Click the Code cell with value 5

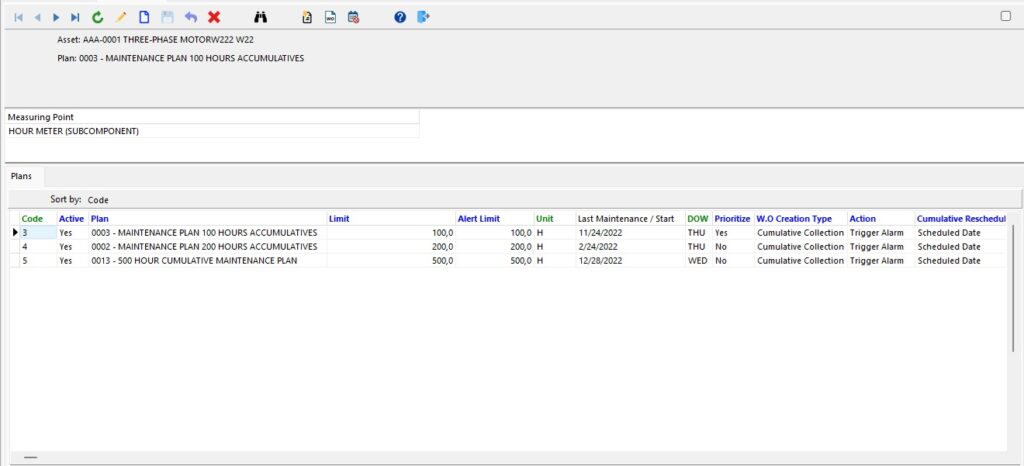(x=39, y=260)
